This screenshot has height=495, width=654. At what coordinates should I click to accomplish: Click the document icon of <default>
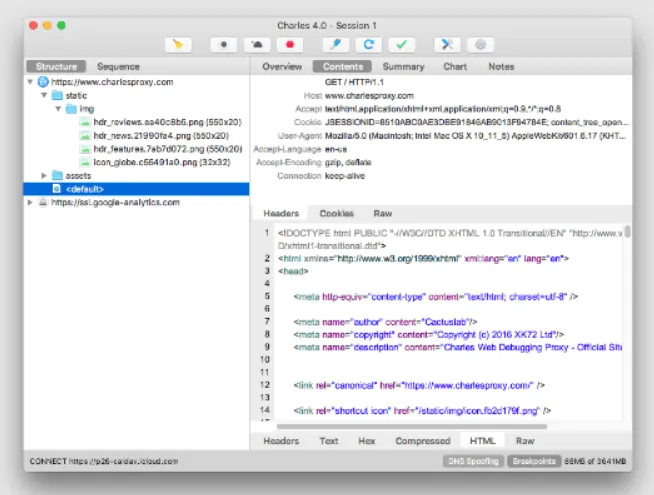pyautogui.click(x=56, y=189)
